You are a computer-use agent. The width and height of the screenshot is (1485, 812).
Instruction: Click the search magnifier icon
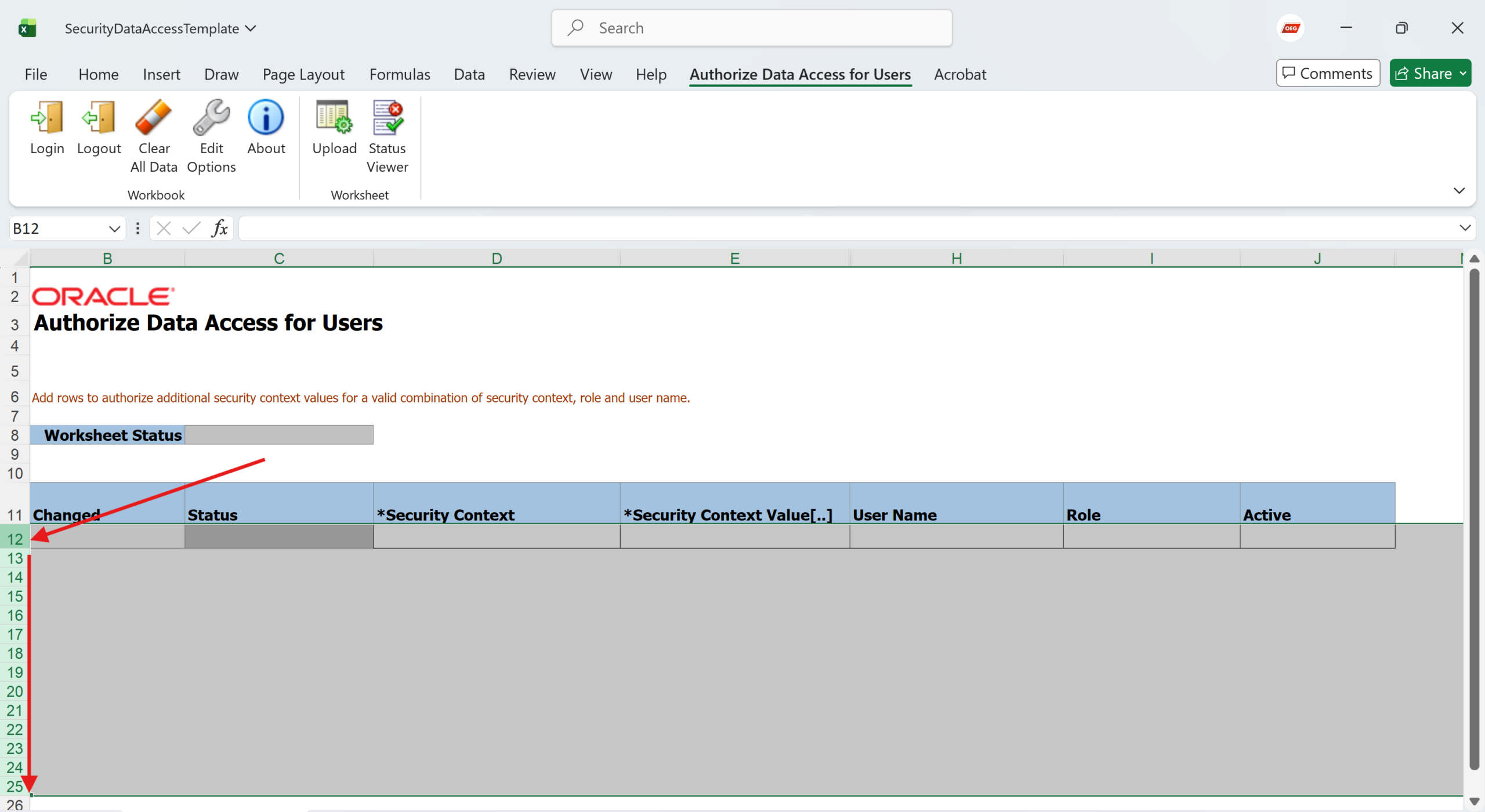click(575, 27)
